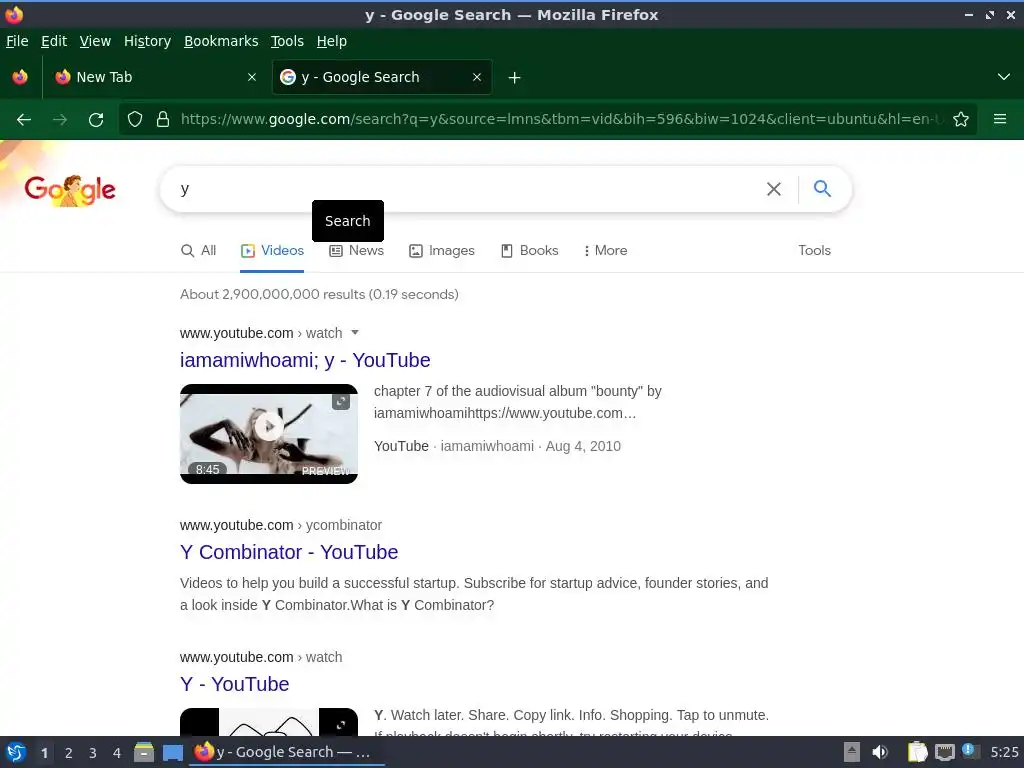This screenshot has width=1024, height=768.
Task: Clear the Google search box text
Action: click(774, 189)
